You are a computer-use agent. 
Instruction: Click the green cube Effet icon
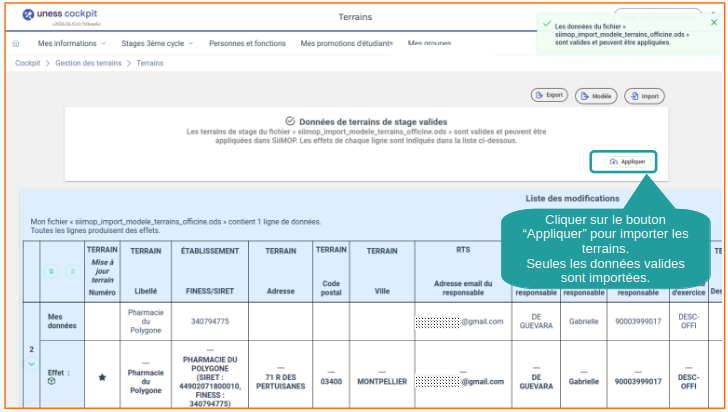pyautogui.click(x=52, y=381)
